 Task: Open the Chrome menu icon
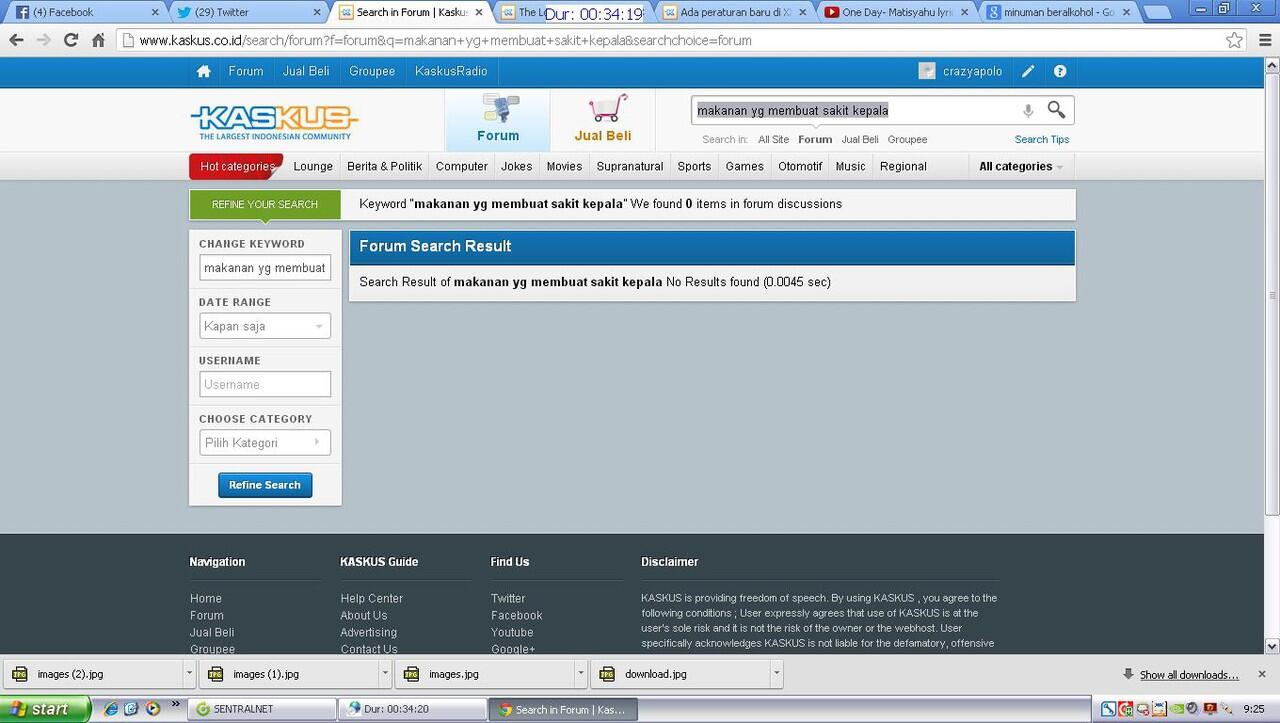[1264, 40]
